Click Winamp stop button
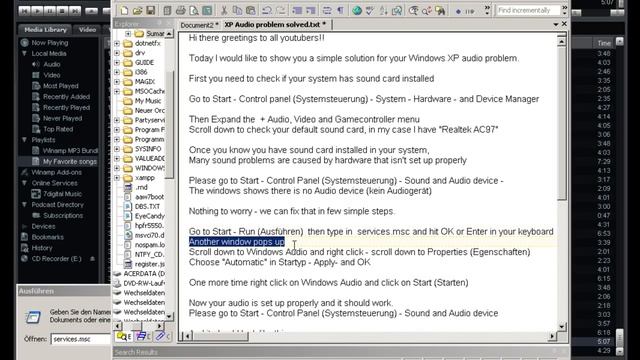The width and height of the screenshot is (640, 360). coord(62,11)
